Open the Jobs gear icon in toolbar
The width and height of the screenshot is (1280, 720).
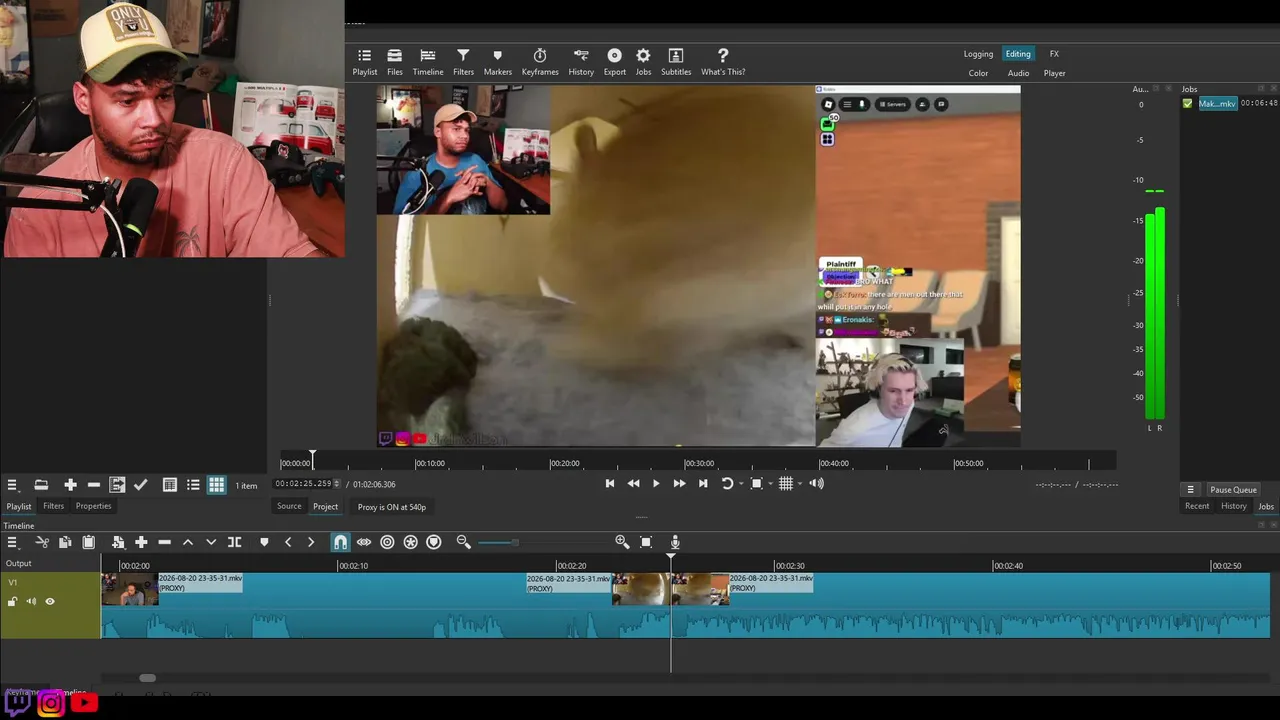click(x=643, y=62)
